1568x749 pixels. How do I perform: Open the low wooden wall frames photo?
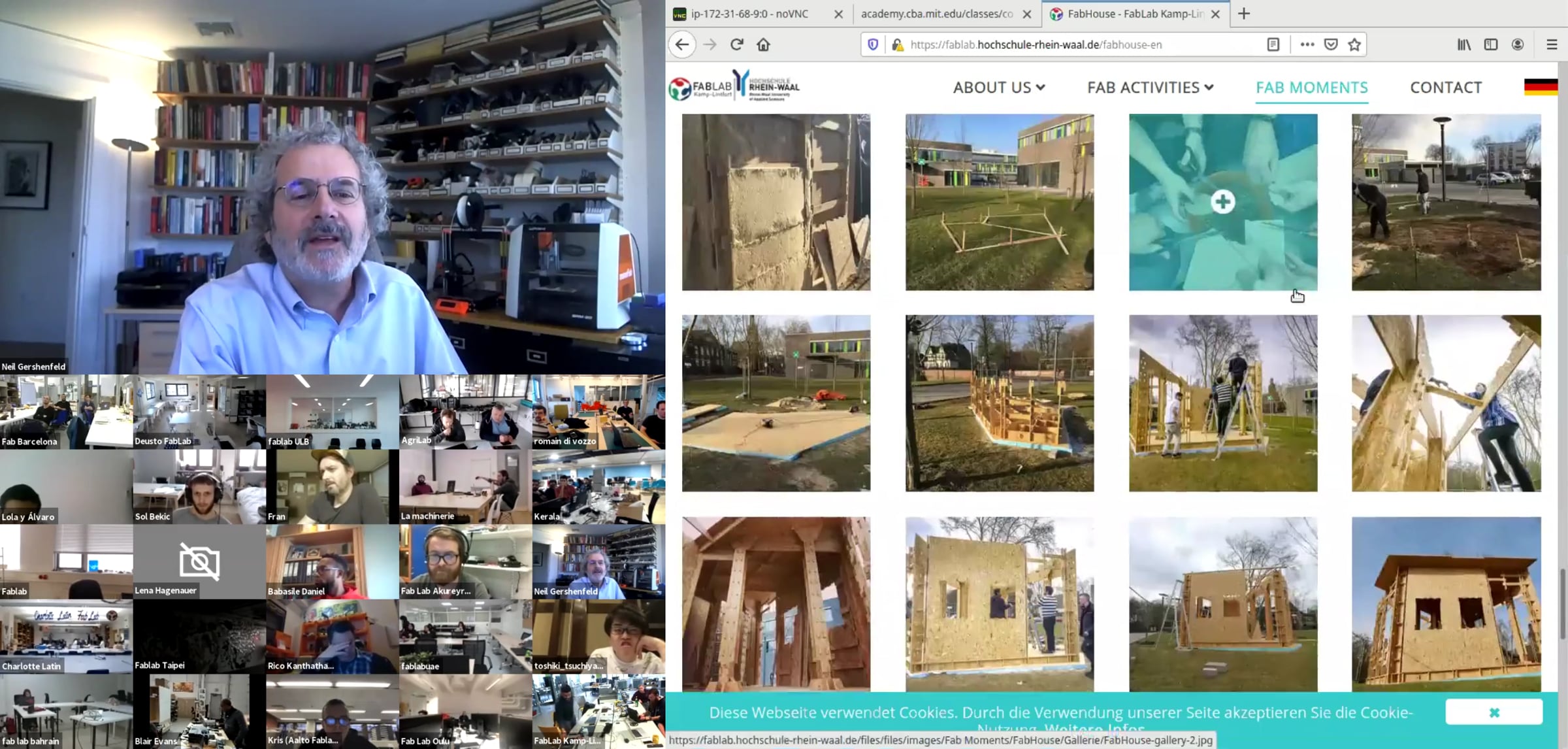(1000, 403)
